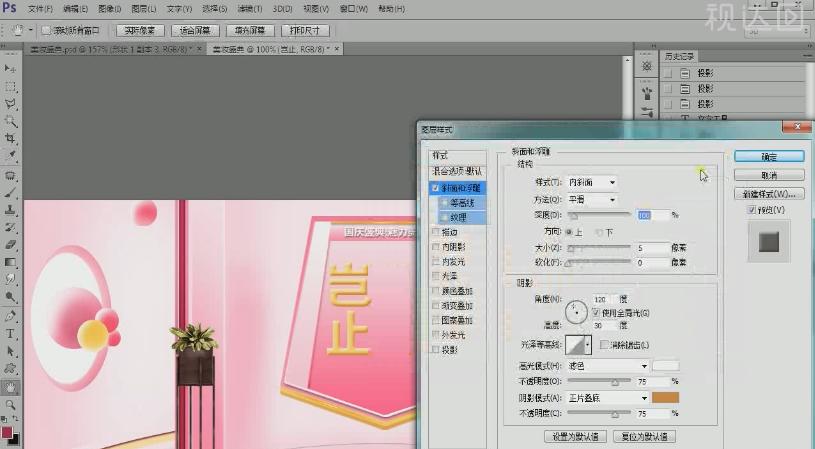
Task: Click the 设置为默认值 button
Action: 575,437
